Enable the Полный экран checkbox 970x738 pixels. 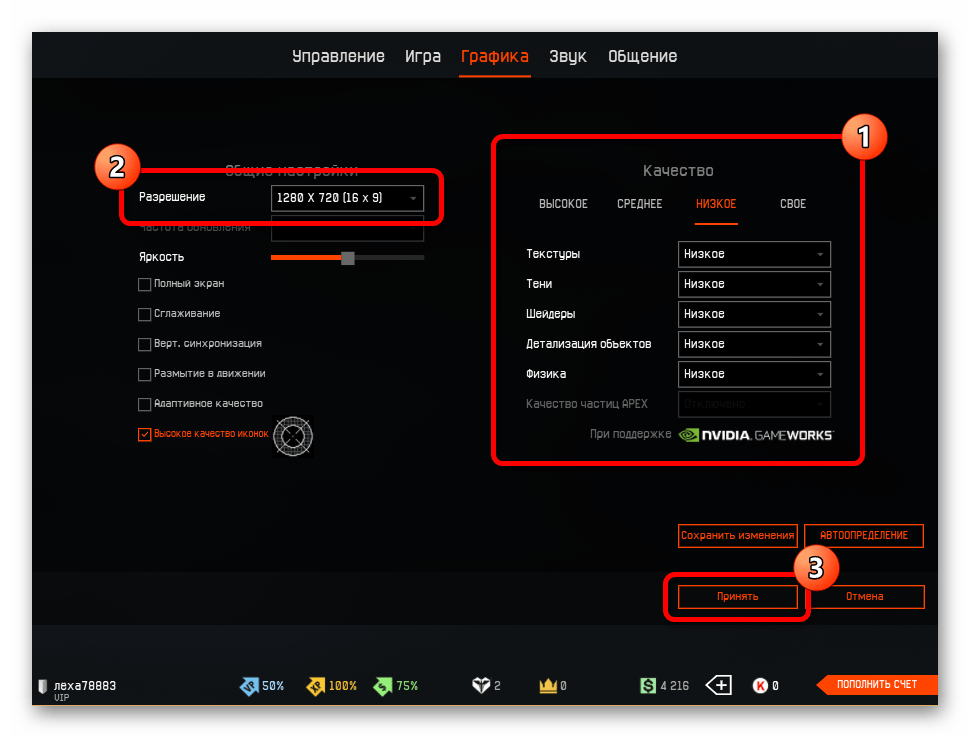tap(145, 284)
